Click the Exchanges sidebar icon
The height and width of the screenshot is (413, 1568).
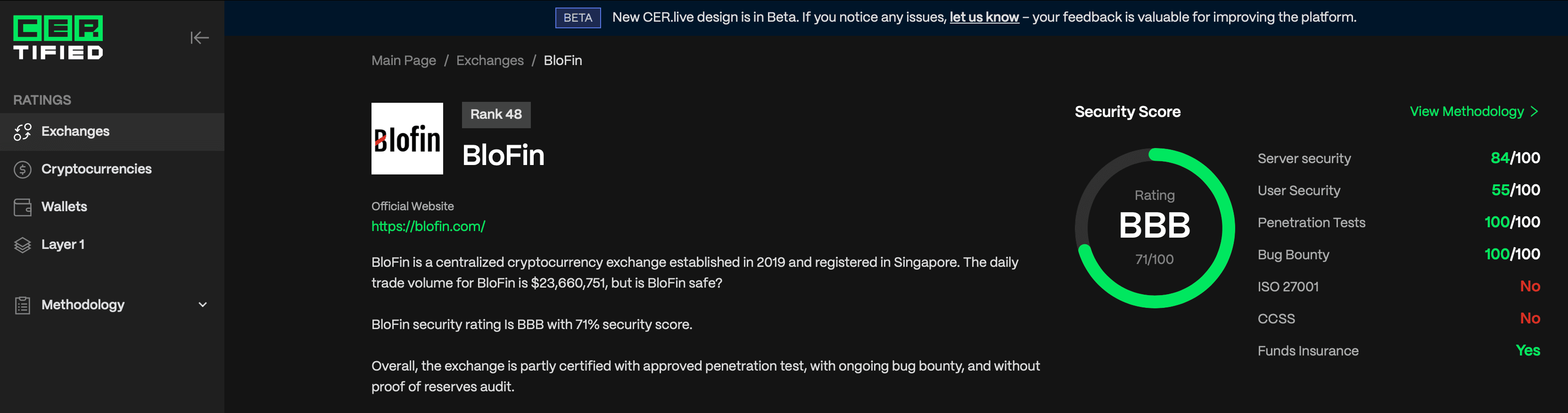tap(23, 132)
